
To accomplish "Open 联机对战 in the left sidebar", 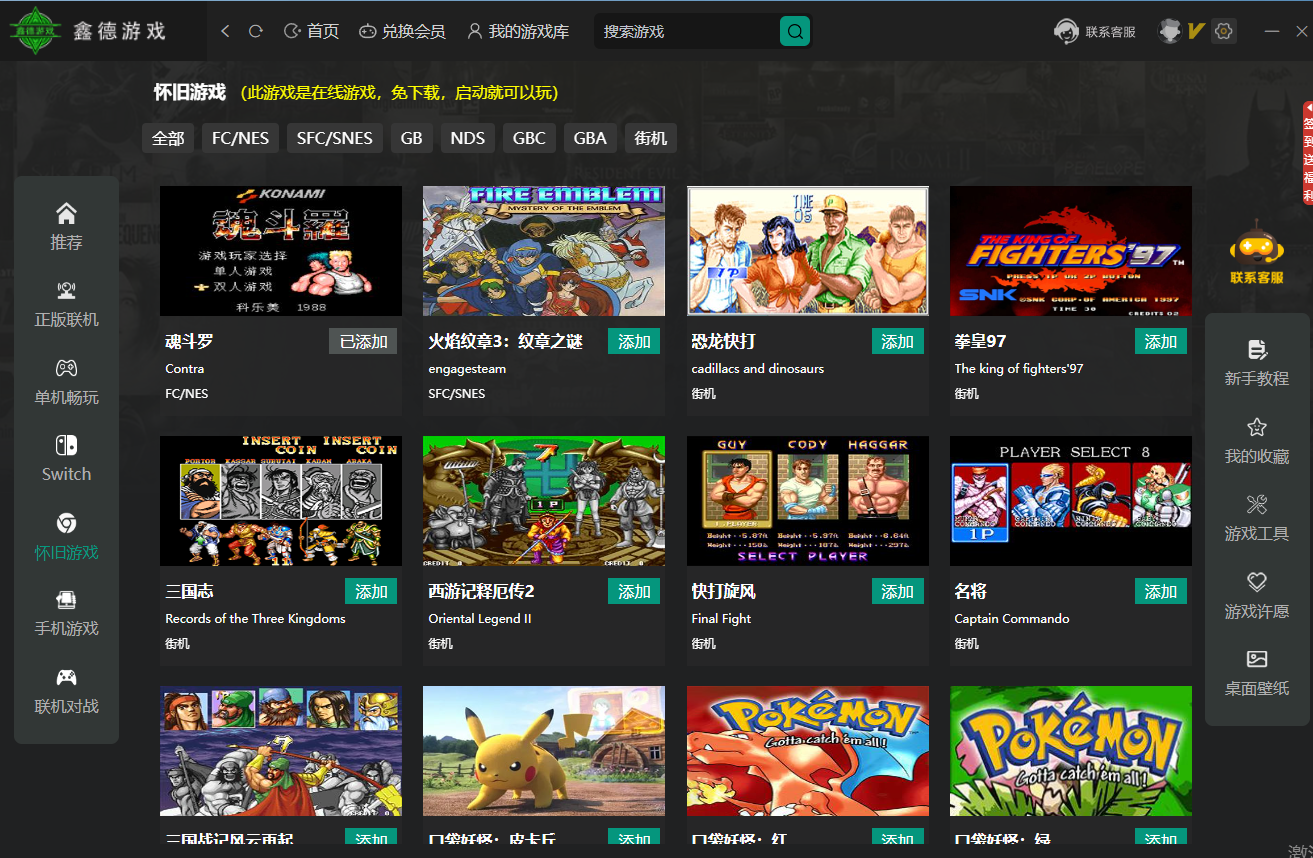I will point(66,692).
